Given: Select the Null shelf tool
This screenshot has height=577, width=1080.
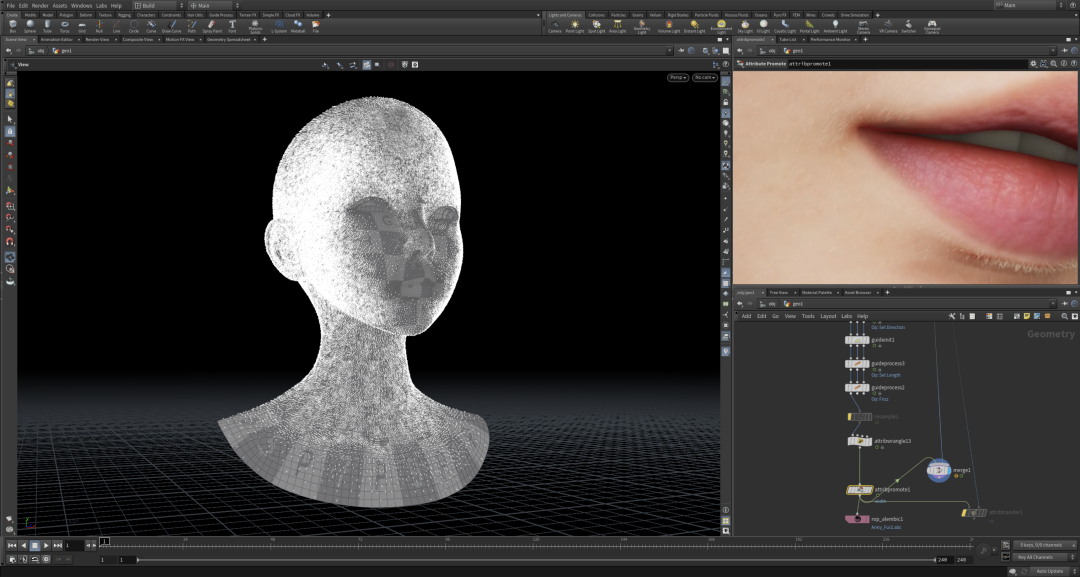Looking at the screenshot, I should [99, 26].
